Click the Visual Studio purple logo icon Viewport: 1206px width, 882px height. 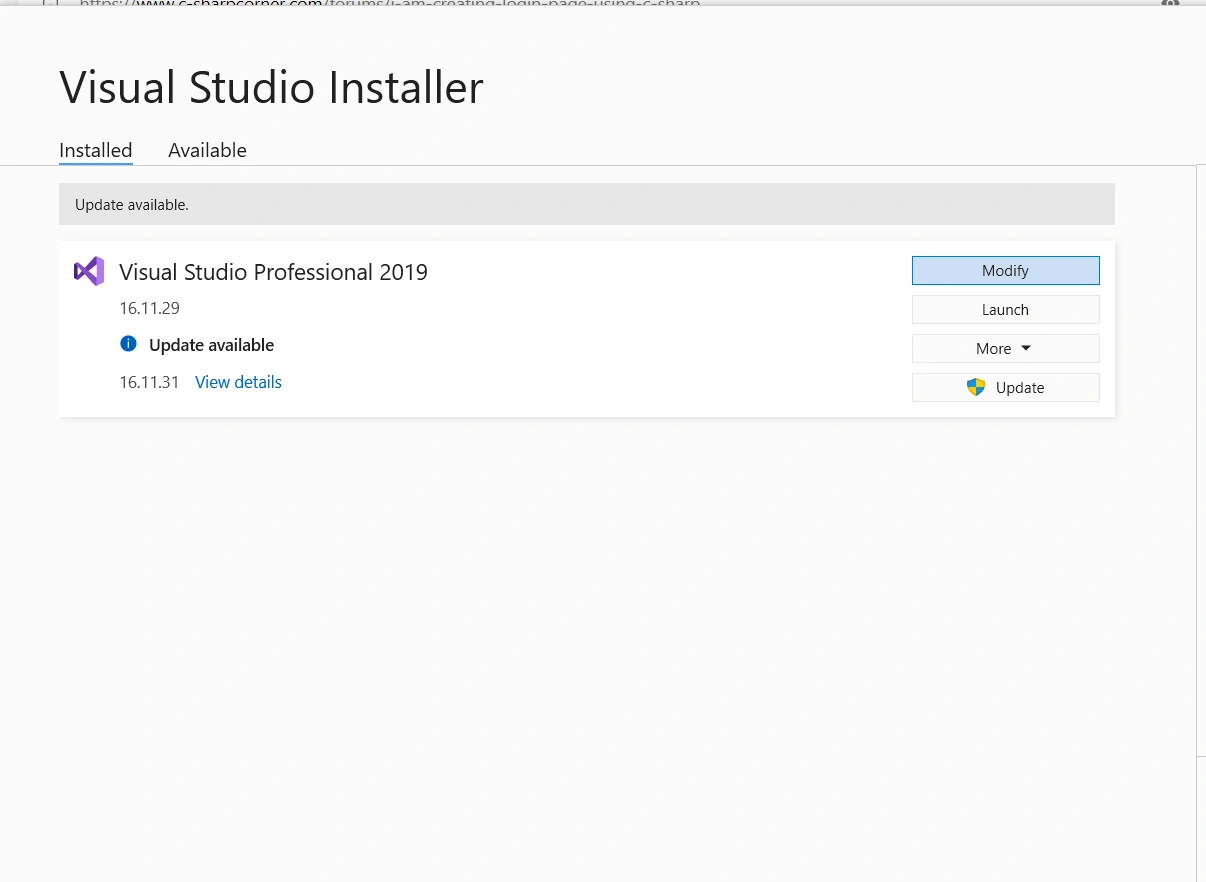pos(89,271)
